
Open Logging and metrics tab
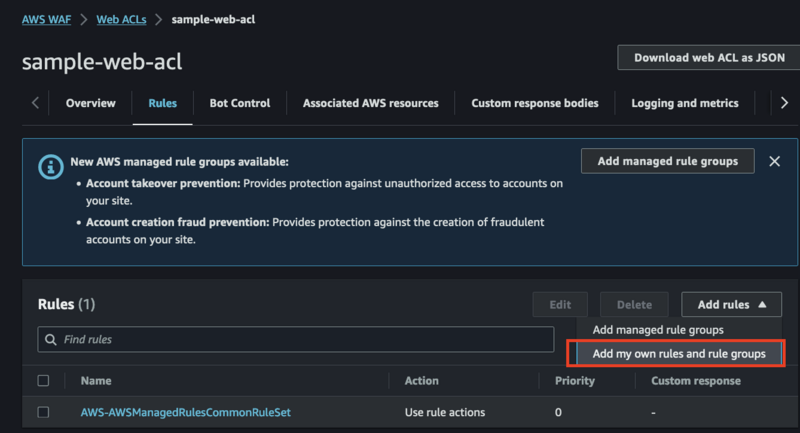click(685, 103)
